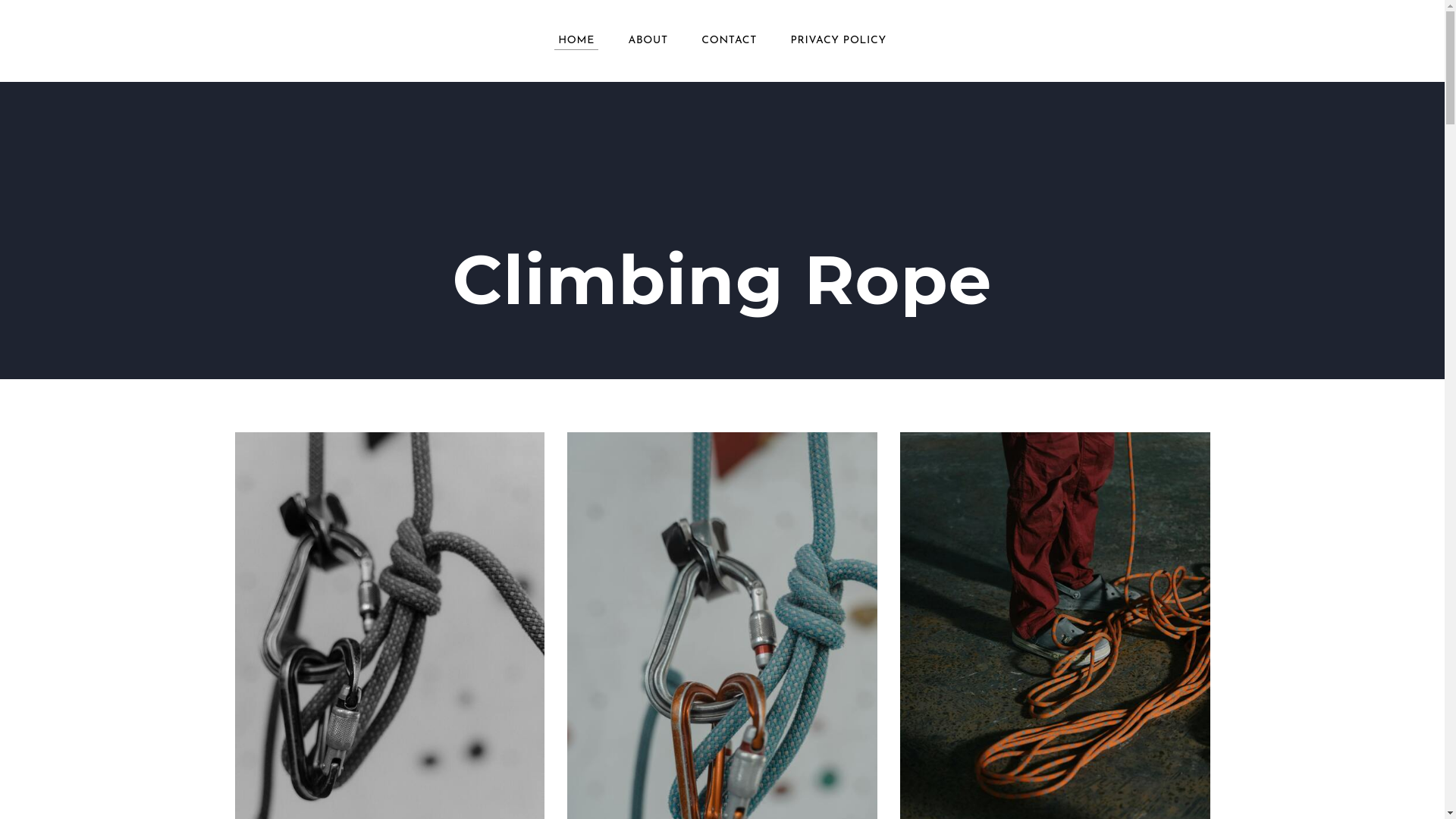Click the scroll-up arrow at top

coord(1450,5)
